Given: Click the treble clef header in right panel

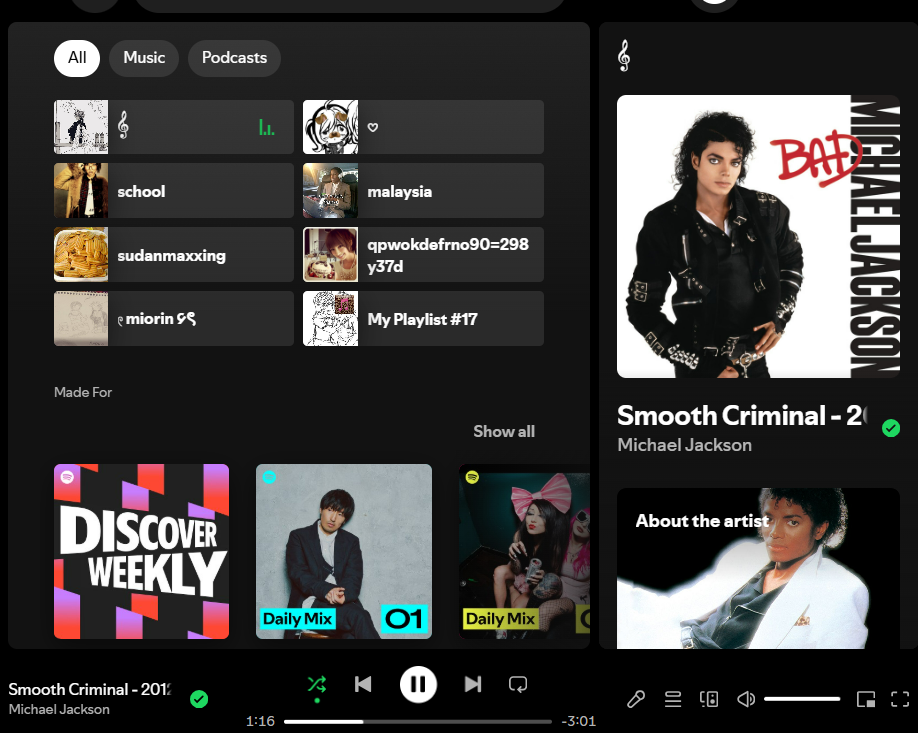Looking at the screenshot, I should point(624,56).
